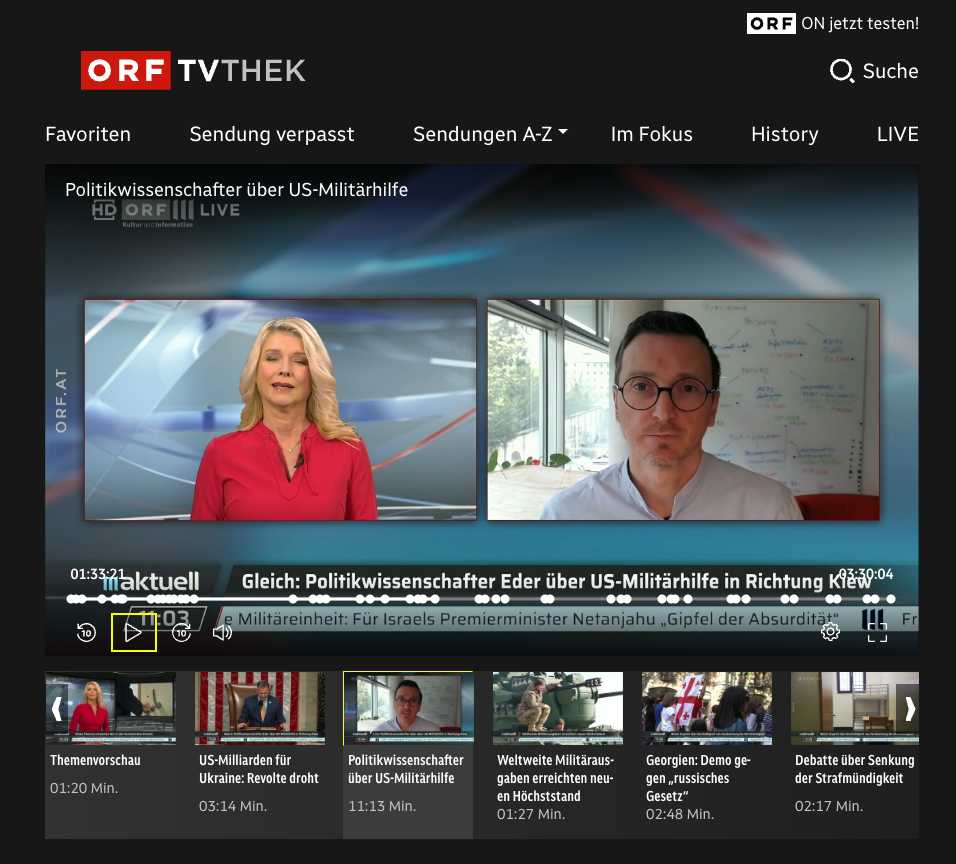Mute the player volume
Screen dimensions: 956x864
pos(223,632)
